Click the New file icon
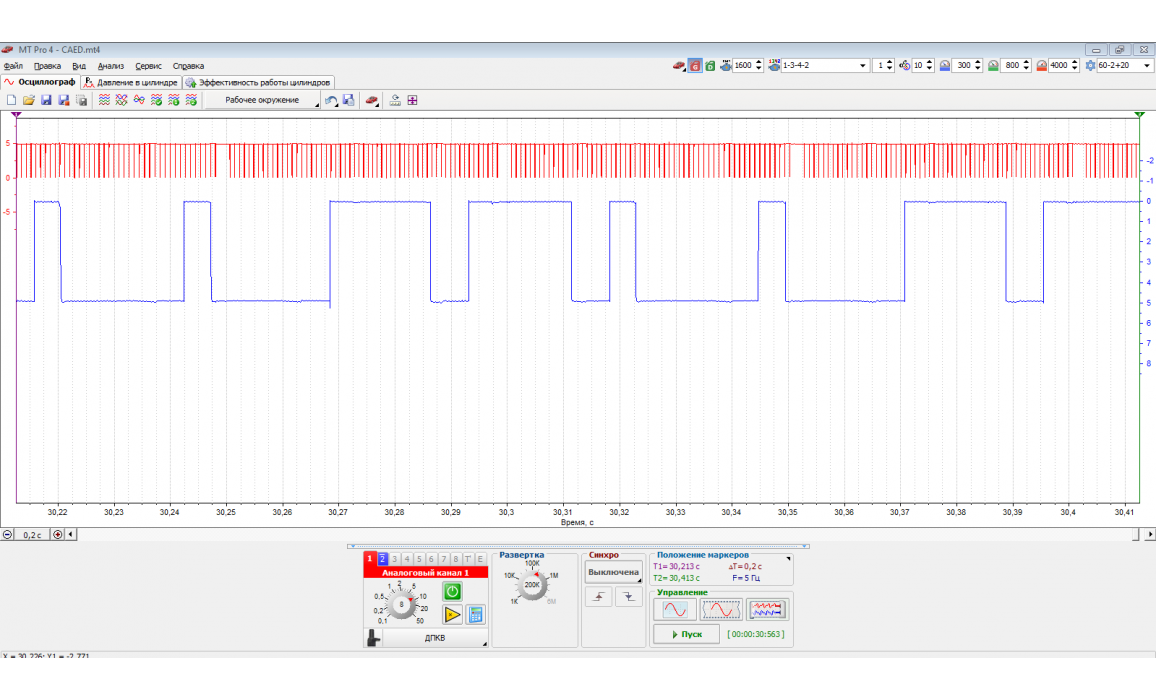This screenshot has height=700, width=1156. [x=11, y=100]
